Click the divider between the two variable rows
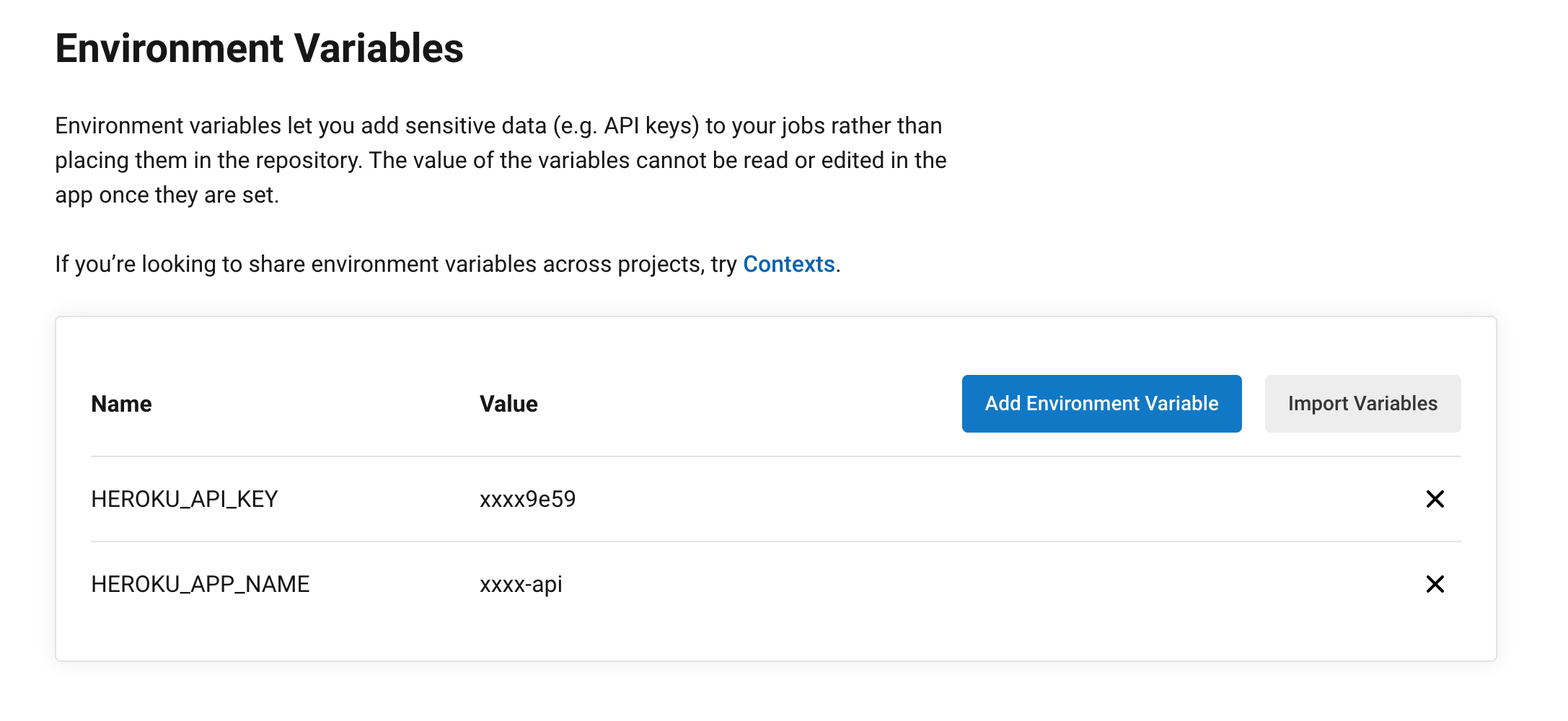This screenshot has width=1568, height=721. tap(775, 541)
